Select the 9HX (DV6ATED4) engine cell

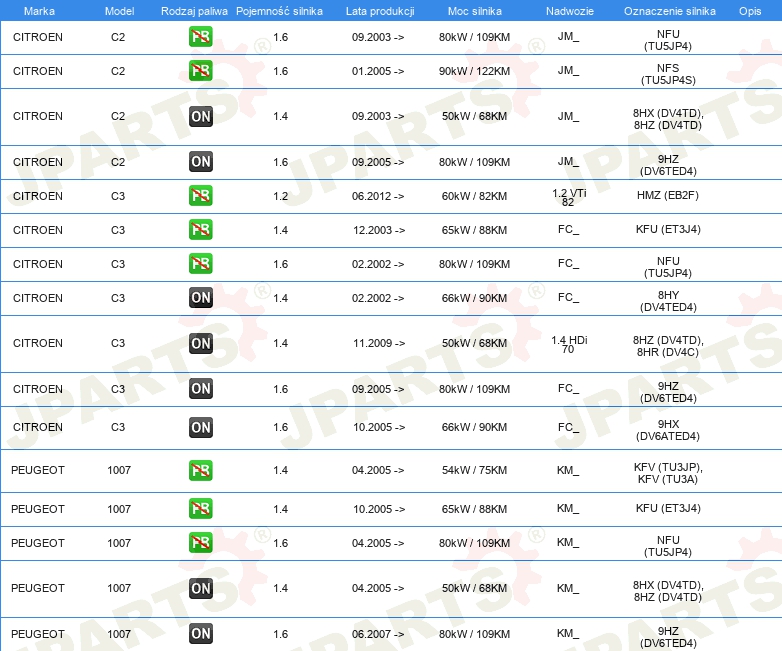tap(668, 430)
